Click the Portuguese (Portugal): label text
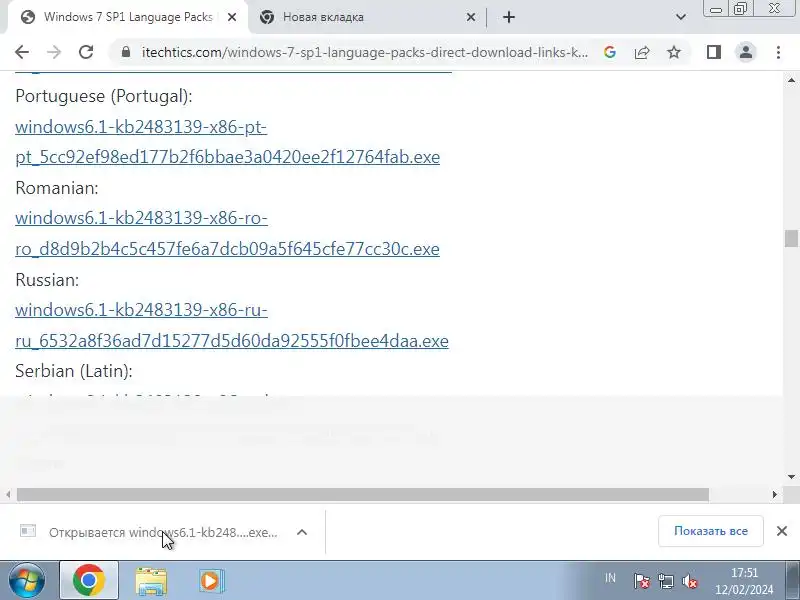Image resolution: width=800 pixels, height=600 pixels. tap(104, 96)
